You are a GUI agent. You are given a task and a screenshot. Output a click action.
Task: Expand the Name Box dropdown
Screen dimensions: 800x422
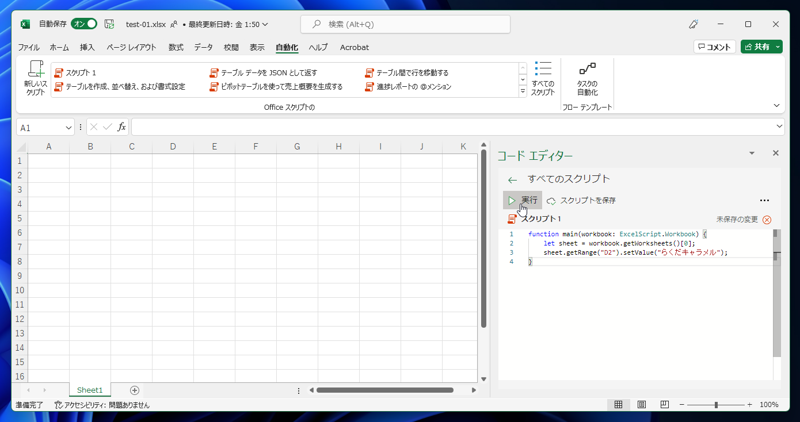(68, 128)
